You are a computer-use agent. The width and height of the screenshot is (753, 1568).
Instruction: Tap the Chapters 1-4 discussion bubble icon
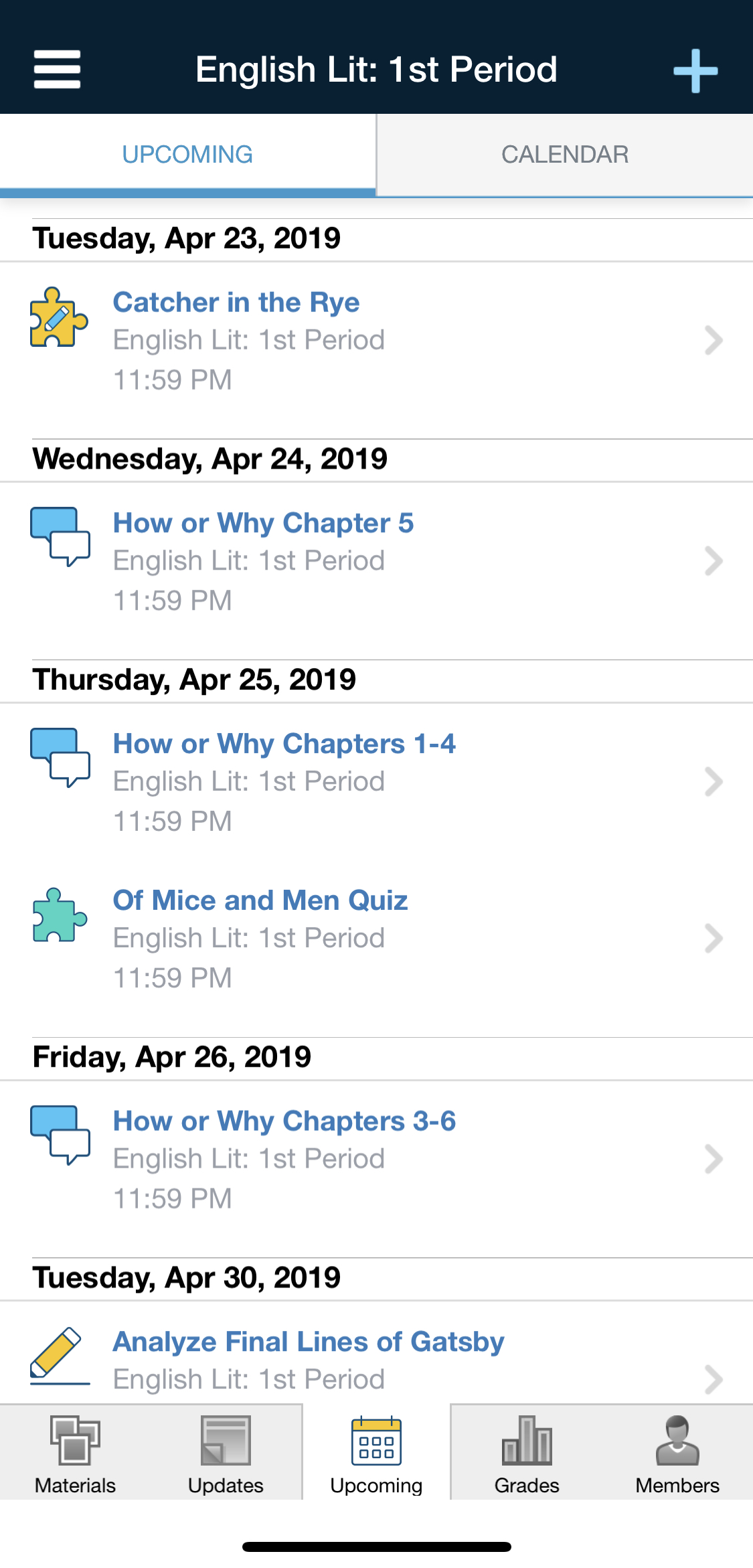[60, 758]
